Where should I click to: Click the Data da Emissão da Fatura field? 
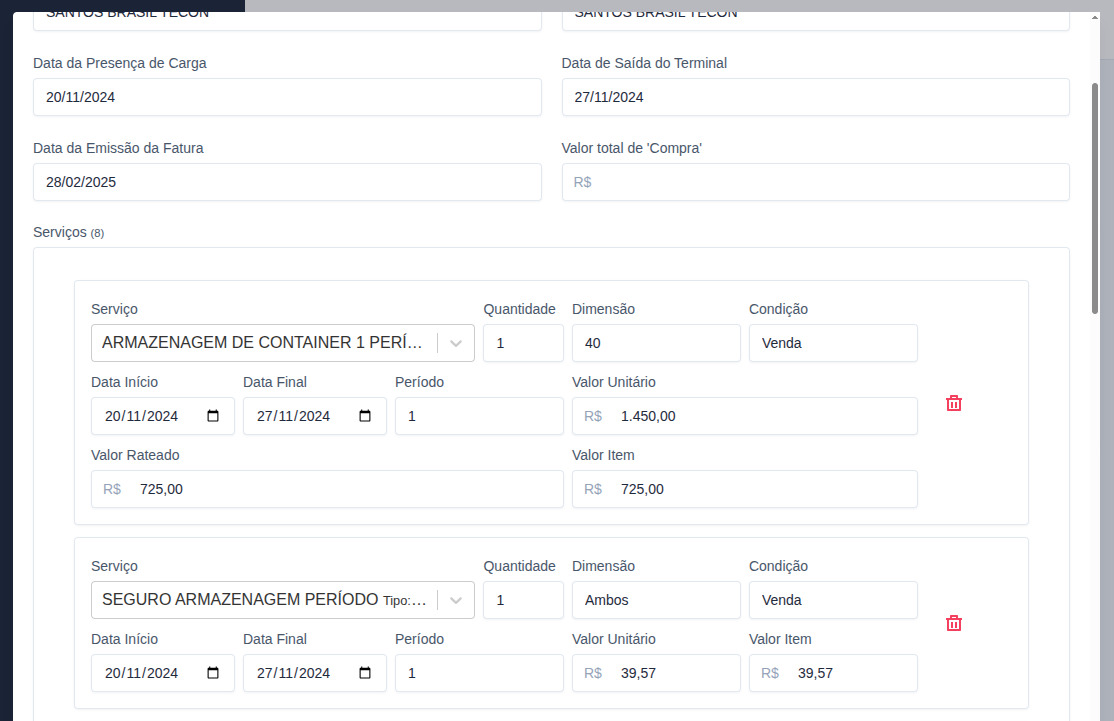click(287, 183)
